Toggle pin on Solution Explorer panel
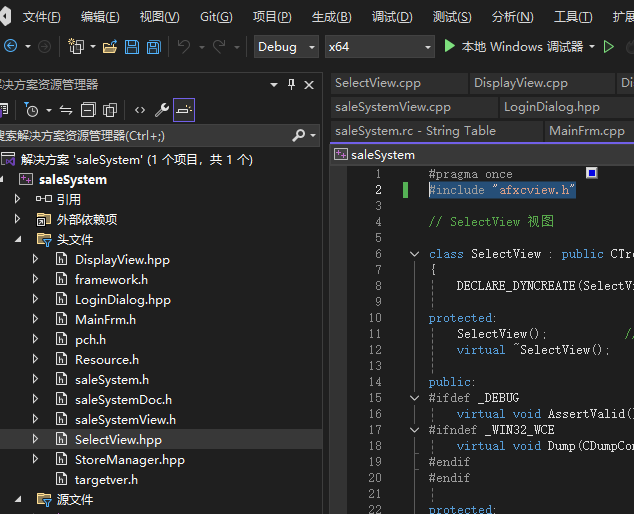Image resolution: width=634 pixels, height=514 pixels. point(291,85)
